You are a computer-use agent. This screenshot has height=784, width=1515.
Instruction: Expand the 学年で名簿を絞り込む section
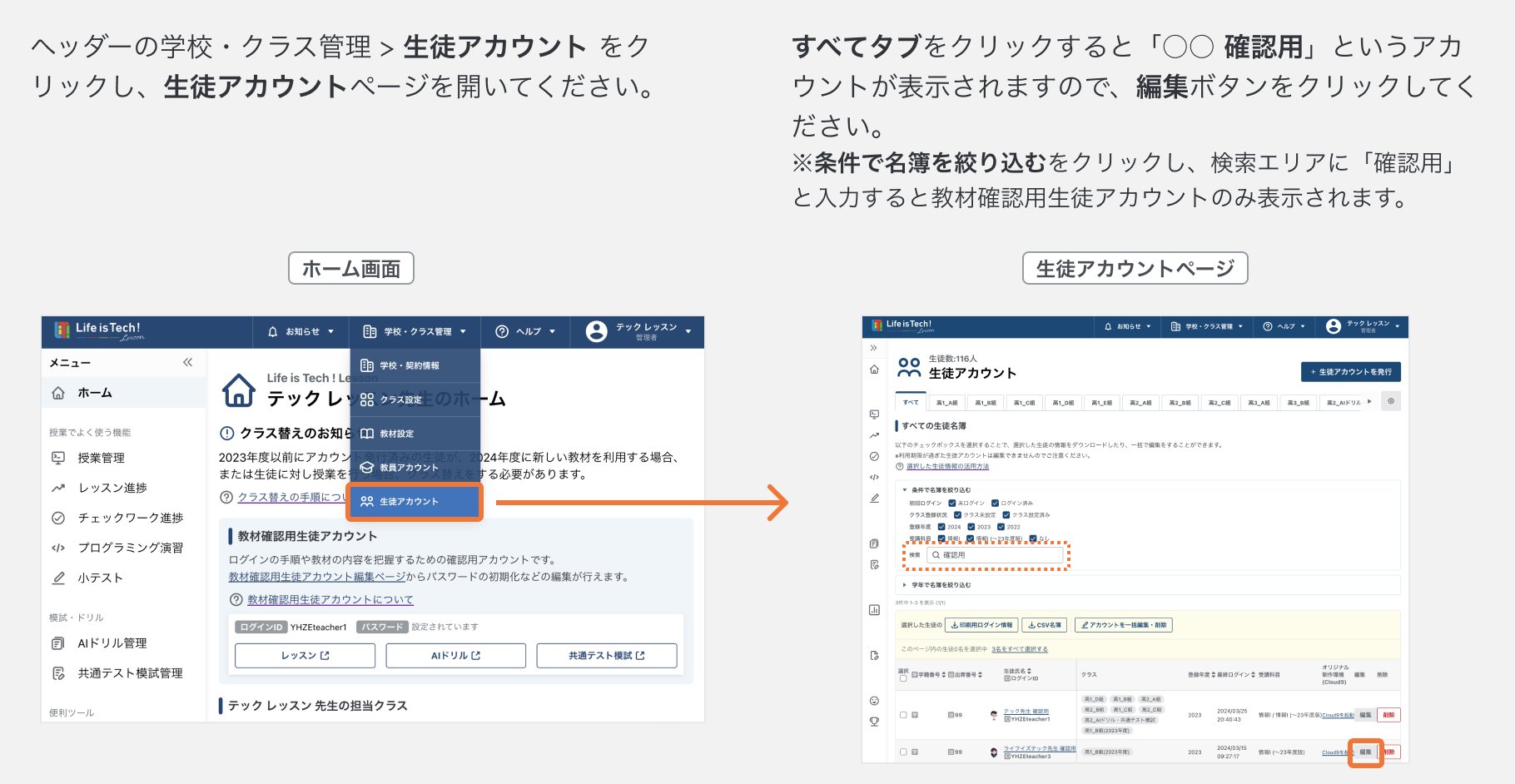[936, 585]
